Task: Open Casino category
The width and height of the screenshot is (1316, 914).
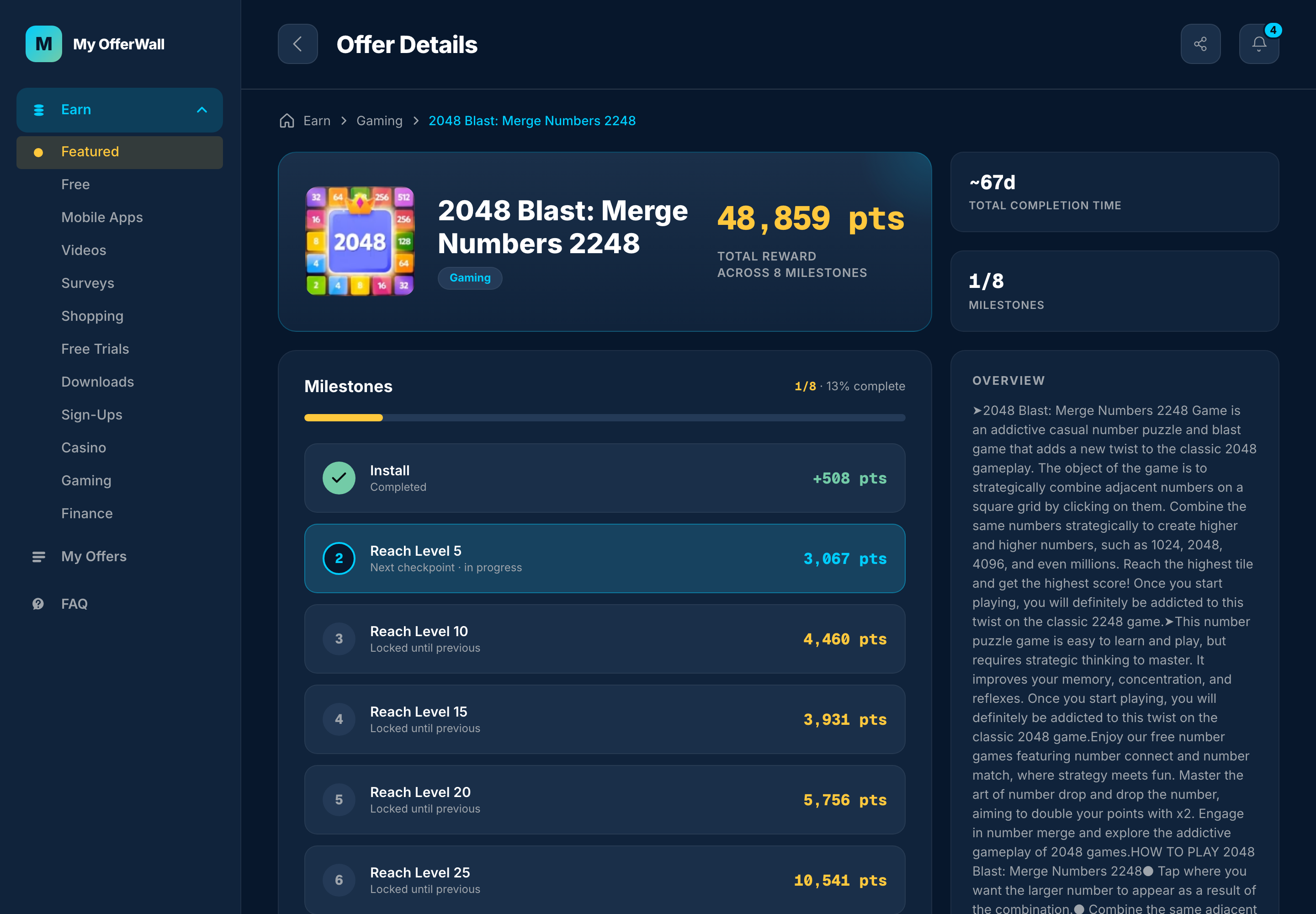Action: pos(84,448)
